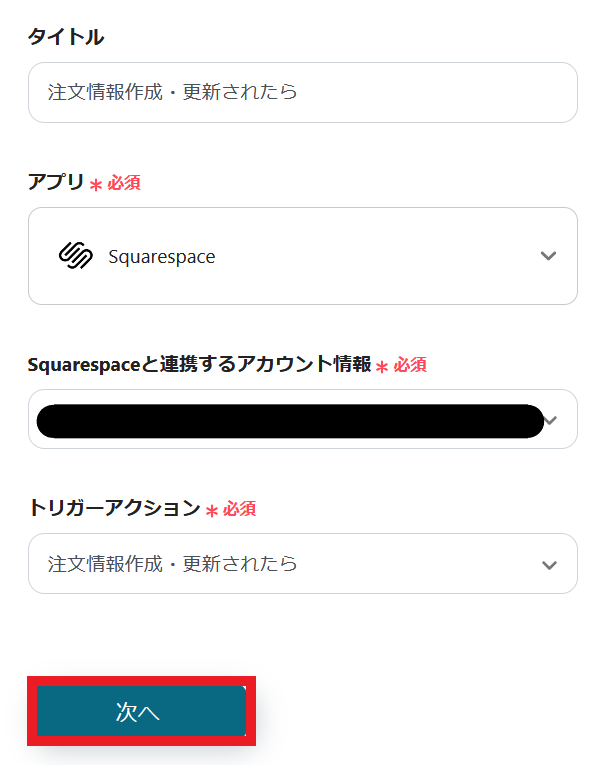Click the タイトル field label
The height and width of the screenshot is (765, 612).
(66, 37)
